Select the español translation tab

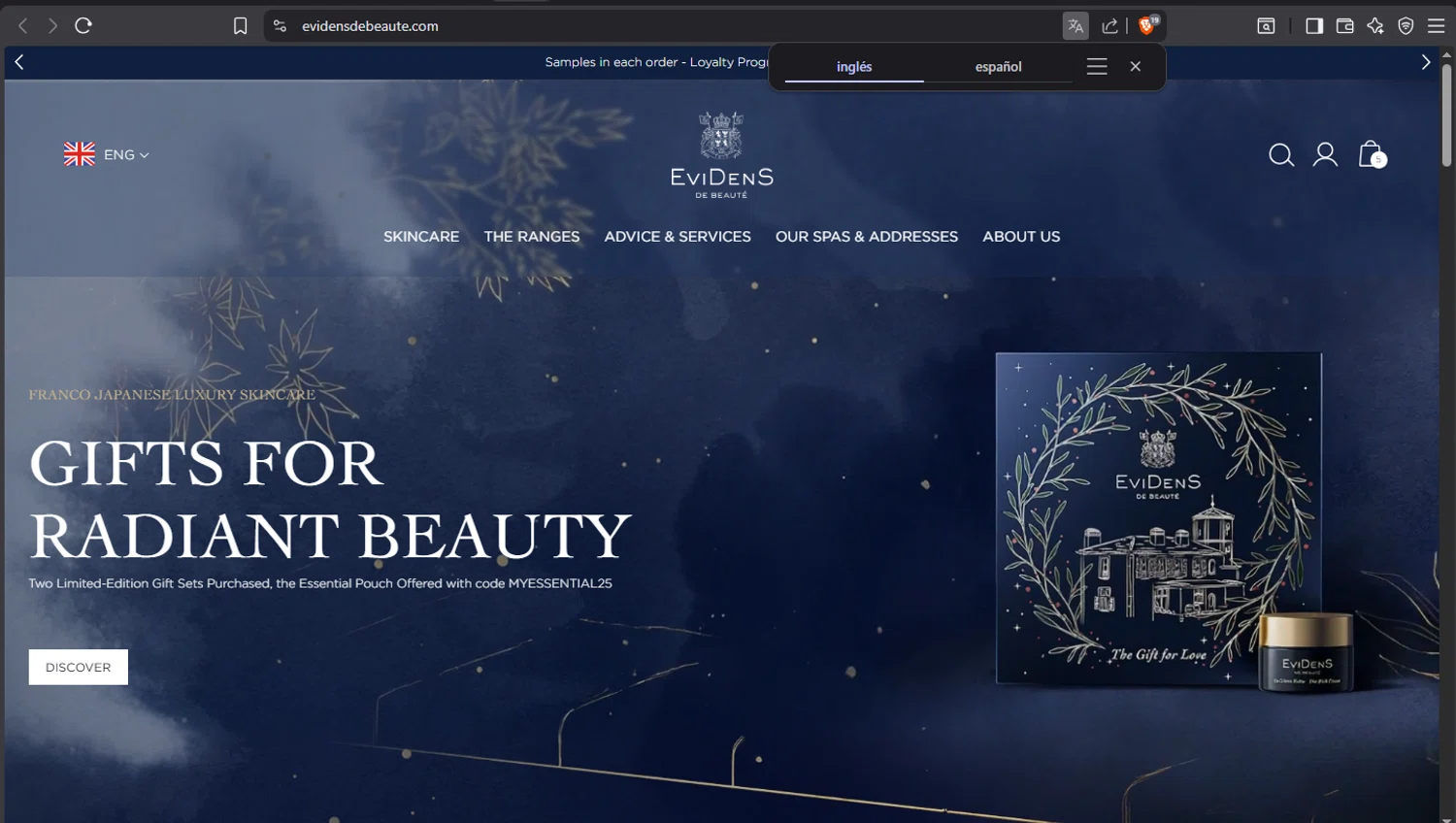[998, 66]
